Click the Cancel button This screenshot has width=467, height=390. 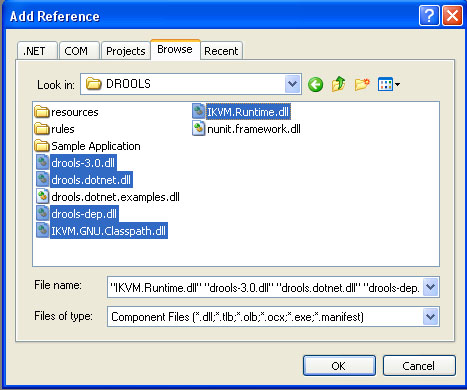point(419,366)
